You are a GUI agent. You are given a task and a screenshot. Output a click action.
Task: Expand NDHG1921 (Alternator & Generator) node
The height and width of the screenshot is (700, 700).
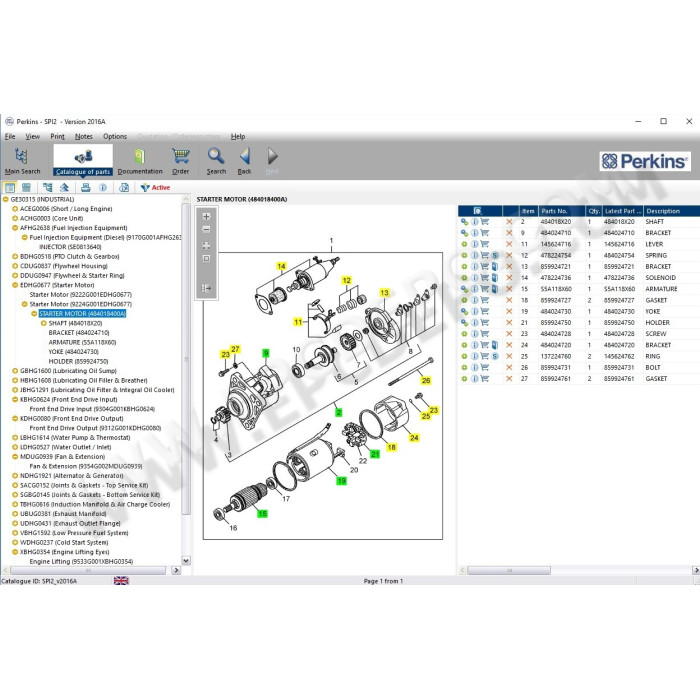[x=15, y=476]
